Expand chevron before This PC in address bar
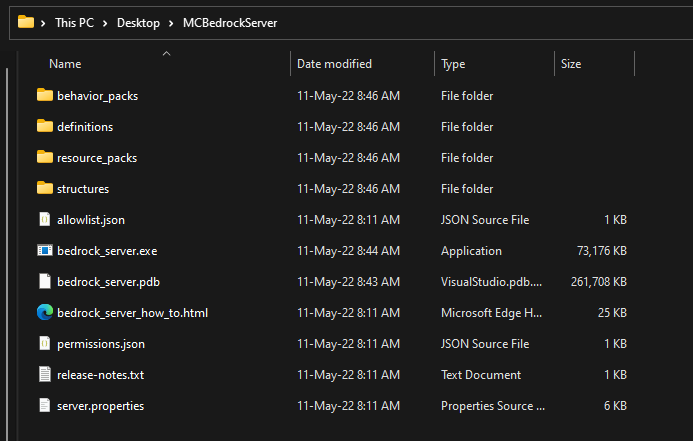This screenshot has width=693, height=441. pos(43,23)
